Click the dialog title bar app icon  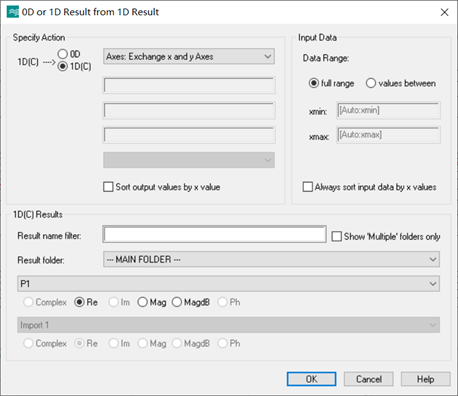pos(13,12)
